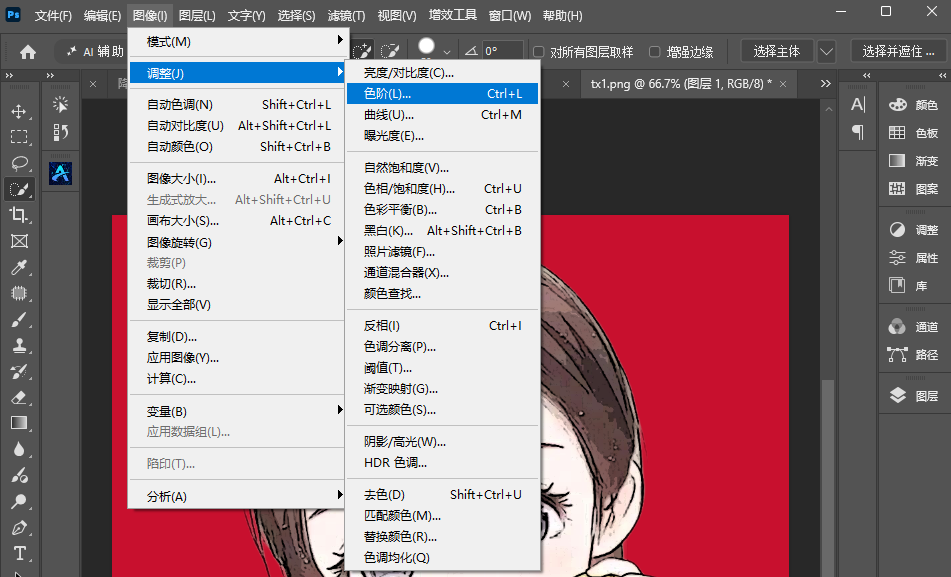
Task: Expand the 图像旋转(G) submenu
Action: (239, 242)
